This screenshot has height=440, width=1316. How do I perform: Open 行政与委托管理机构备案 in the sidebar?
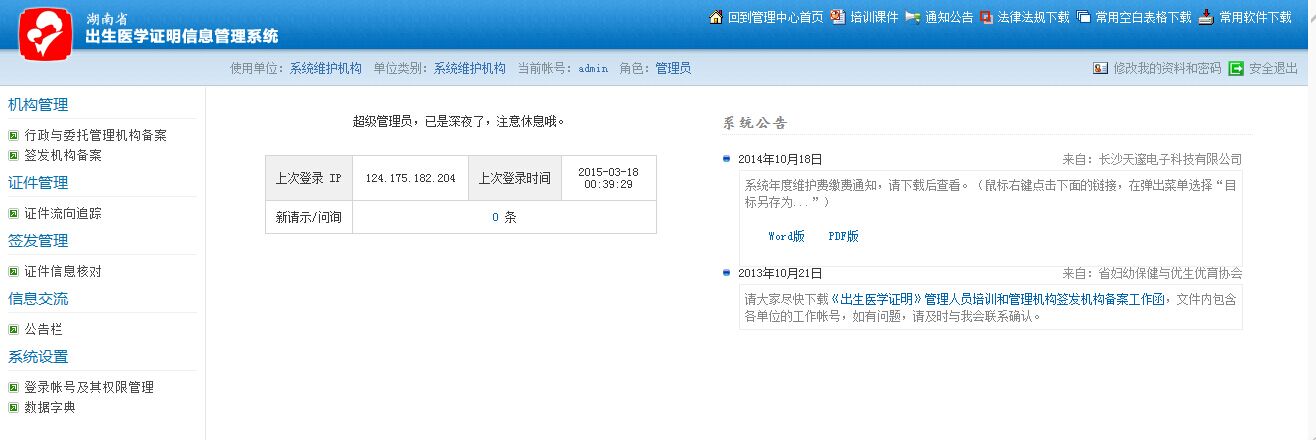tap(95, 135)
